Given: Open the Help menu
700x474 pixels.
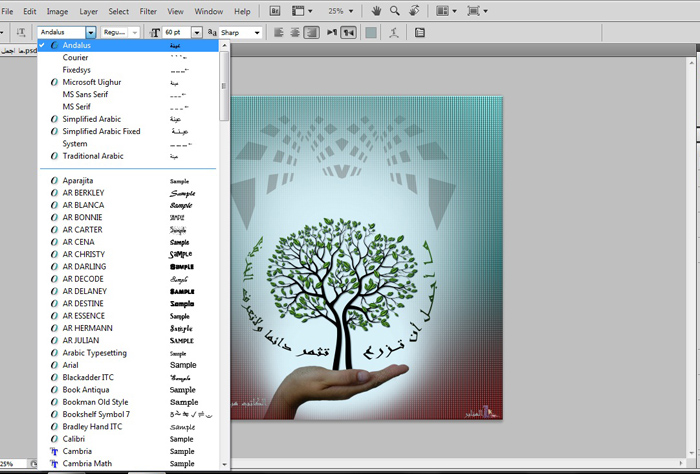Looking at the screenshot, I should 242,11.
